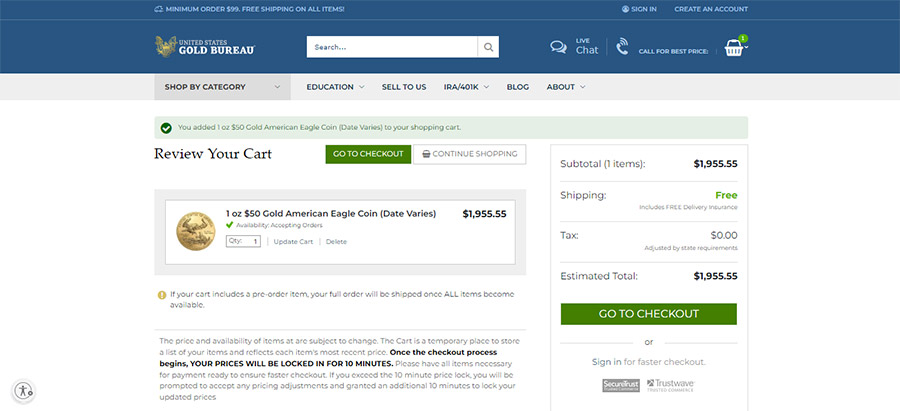Click Sign in for faster checkout link
This screenshot has height=411, width=900.
[x=607, y=362]
